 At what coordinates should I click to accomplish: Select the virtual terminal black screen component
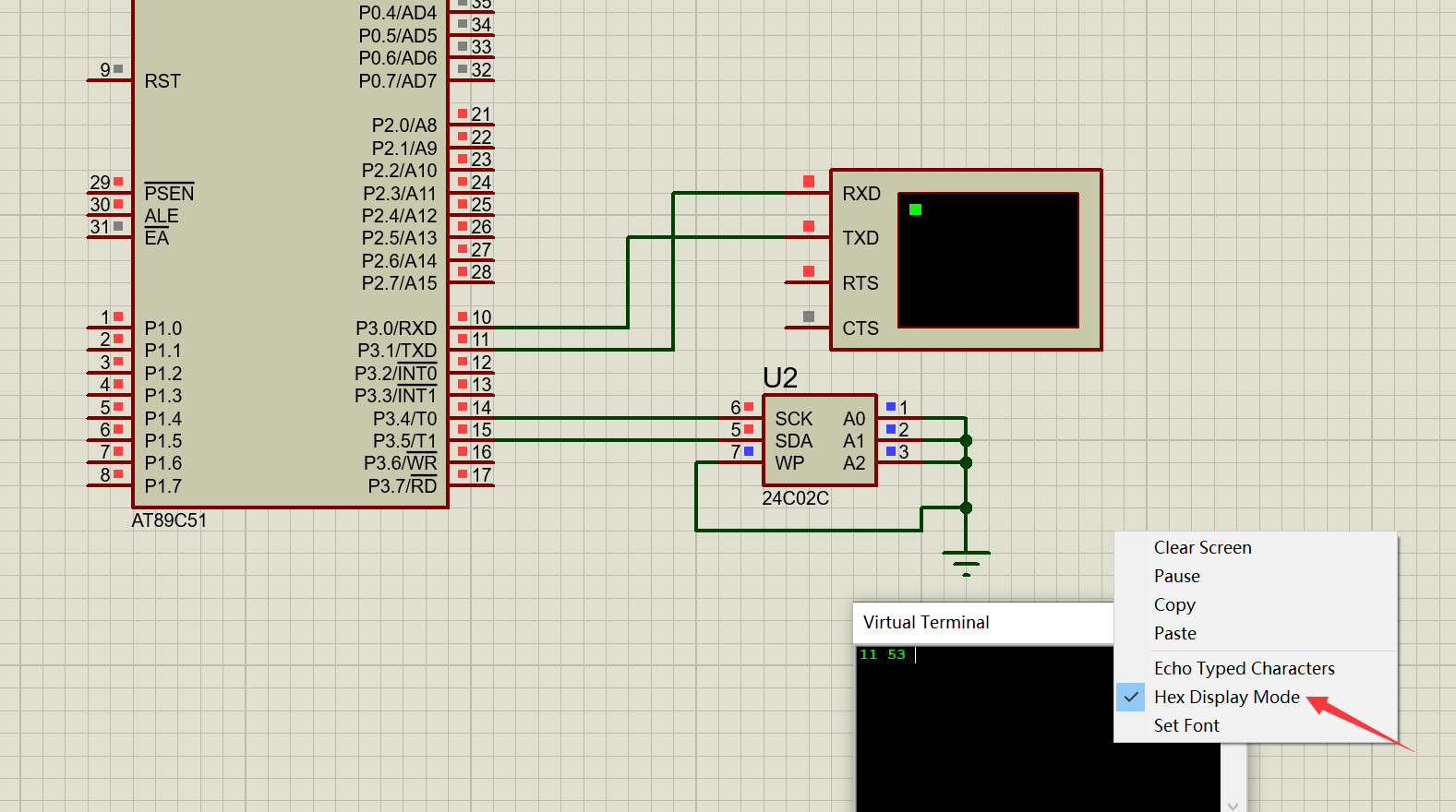[x=988, y=259]
